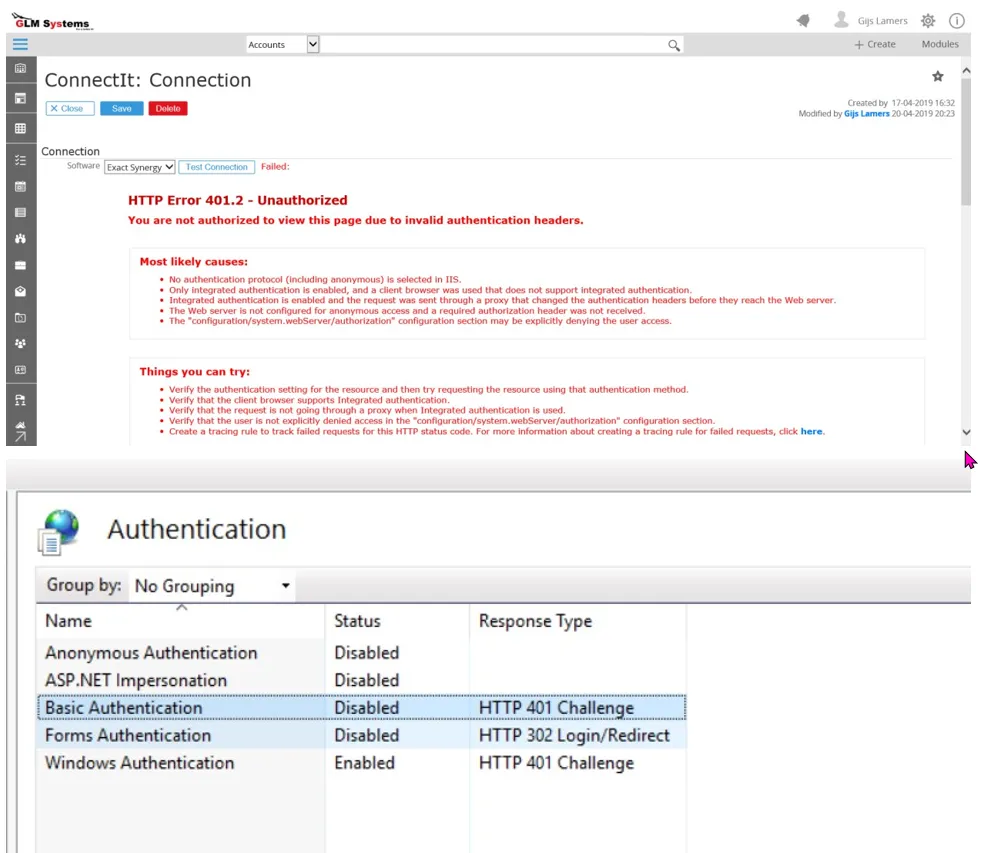Click the binoculars icon in sidebar
Image resolution: width=989 pixels, height=853 pixels.
click(x=20, y=239)
